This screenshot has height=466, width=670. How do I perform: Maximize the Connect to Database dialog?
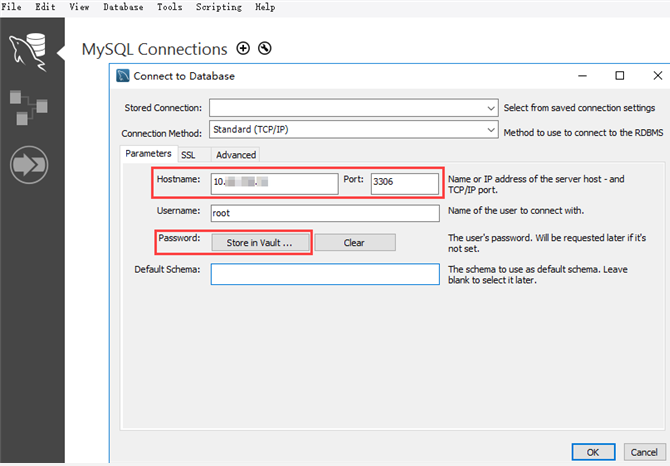point(620,76)
